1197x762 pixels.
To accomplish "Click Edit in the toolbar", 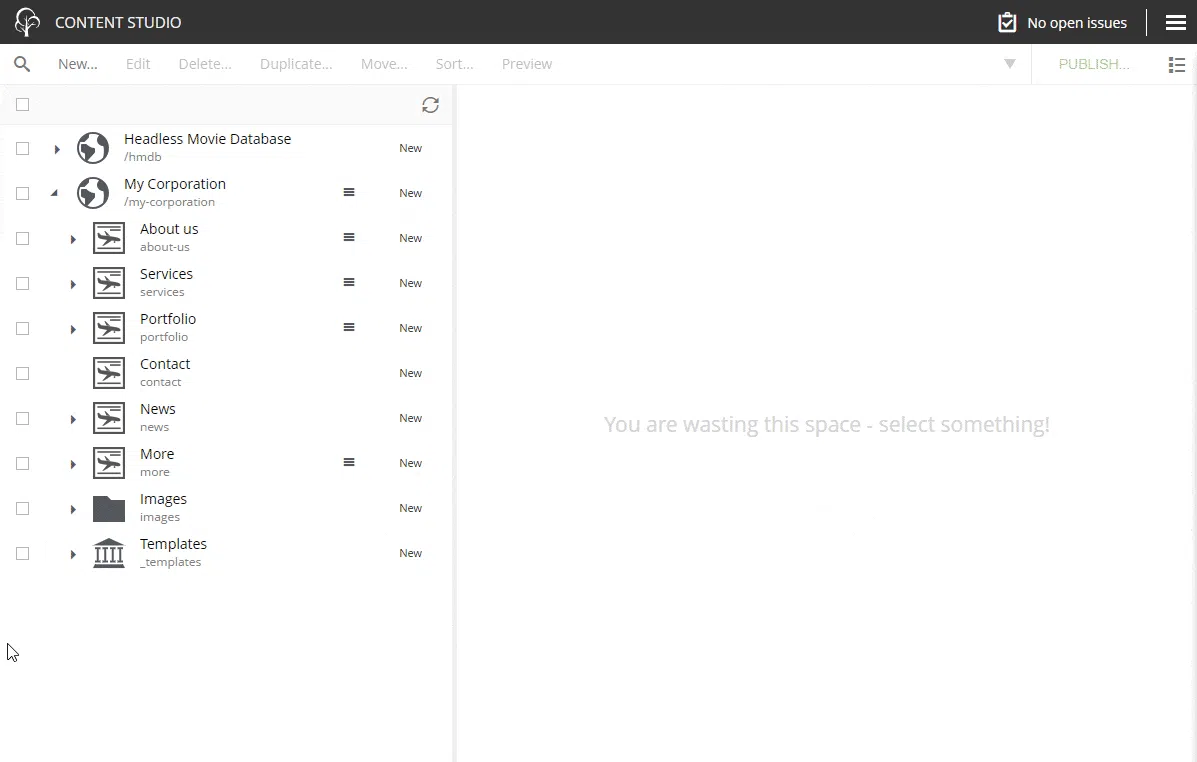I will coord(138,64).
